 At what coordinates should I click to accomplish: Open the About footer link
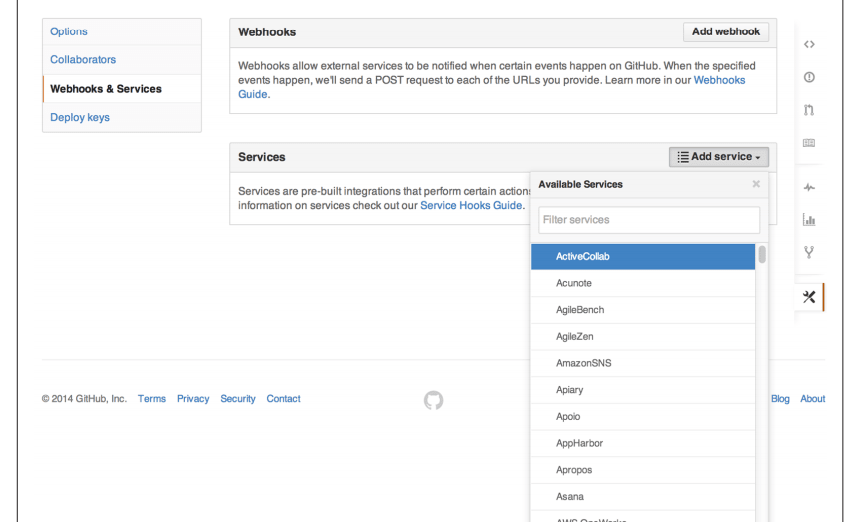coord(812,399)
